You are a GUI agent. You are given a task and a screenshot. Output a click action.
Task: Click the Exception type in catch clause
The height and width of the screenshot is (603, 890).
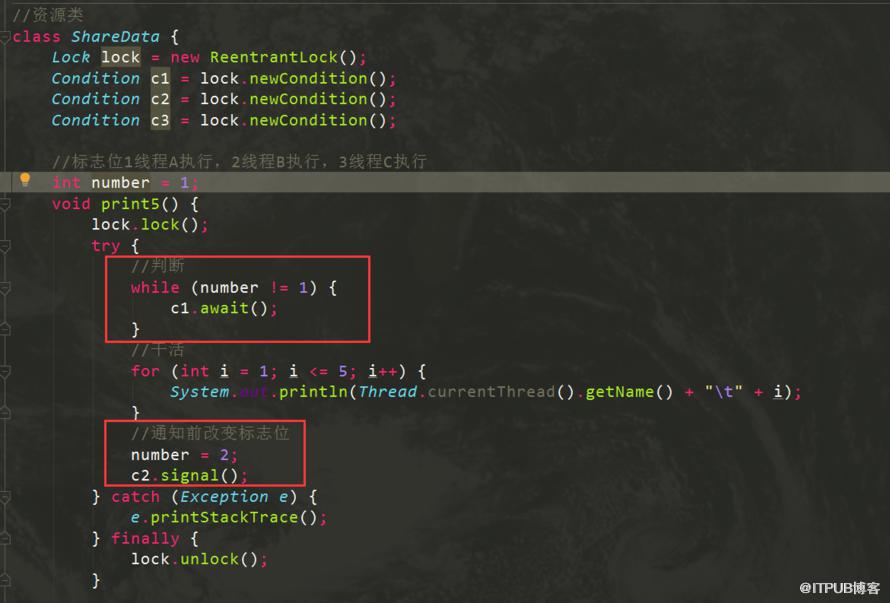coord(224,497)
